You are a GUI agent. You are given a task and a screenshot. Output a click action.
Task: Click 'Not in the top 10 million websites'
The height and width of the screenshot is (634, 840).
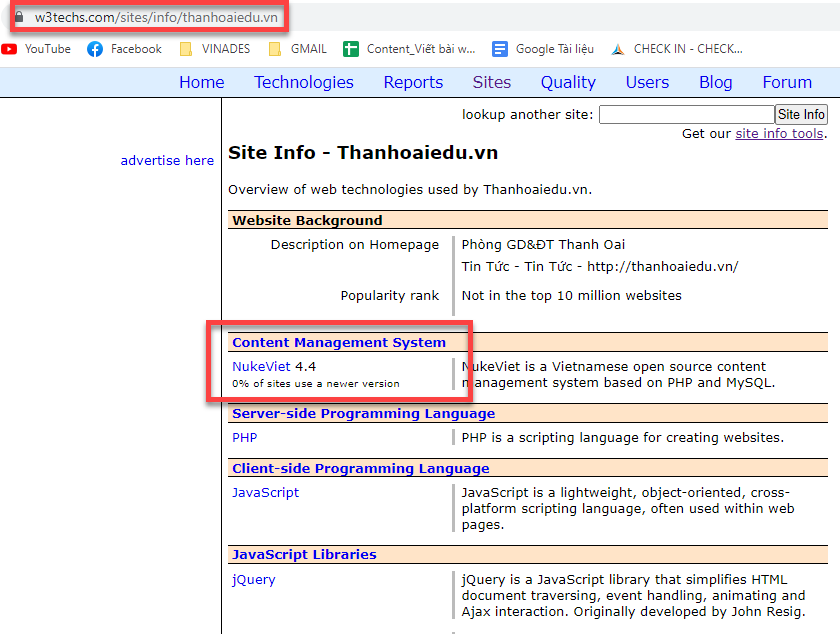click(572, 295)
